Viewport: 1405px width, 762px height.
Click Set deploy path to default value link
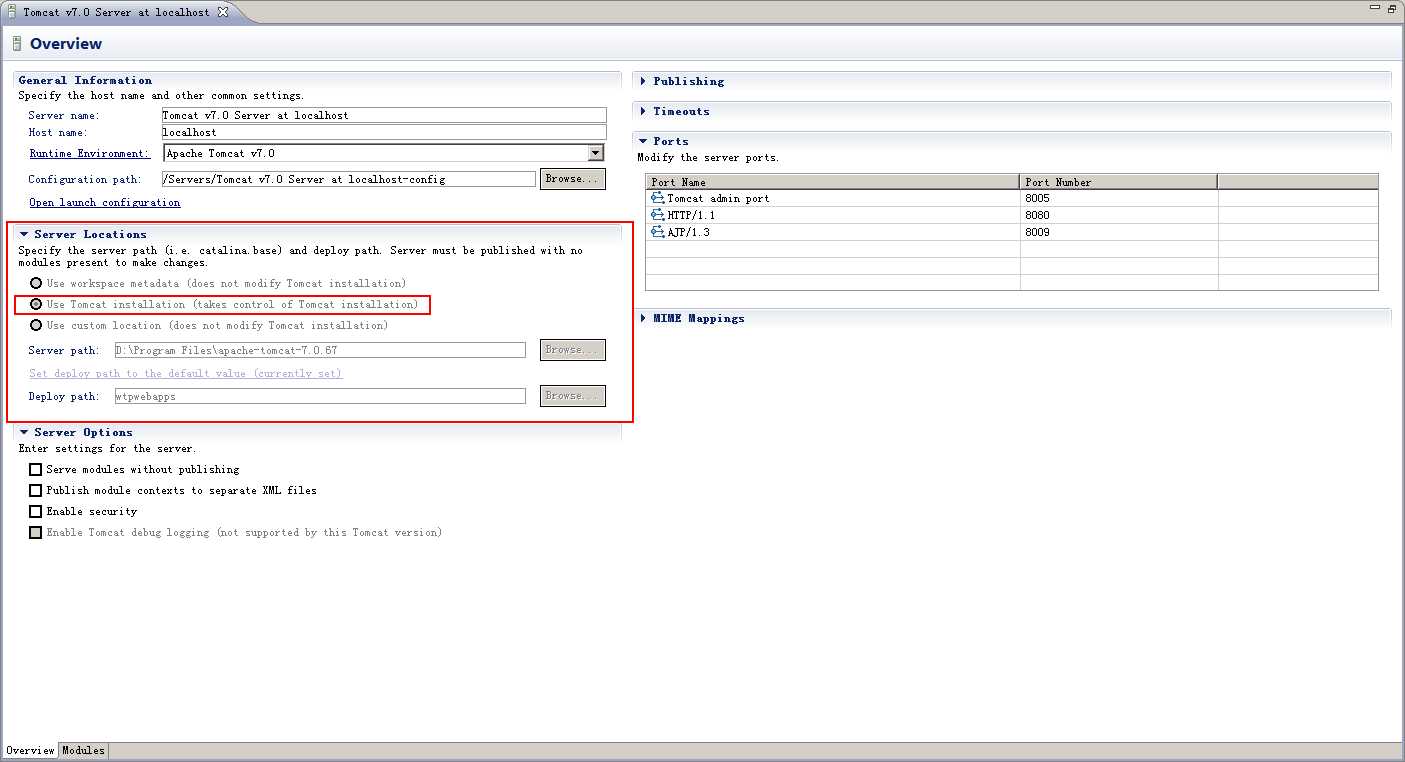pos(186,373)
